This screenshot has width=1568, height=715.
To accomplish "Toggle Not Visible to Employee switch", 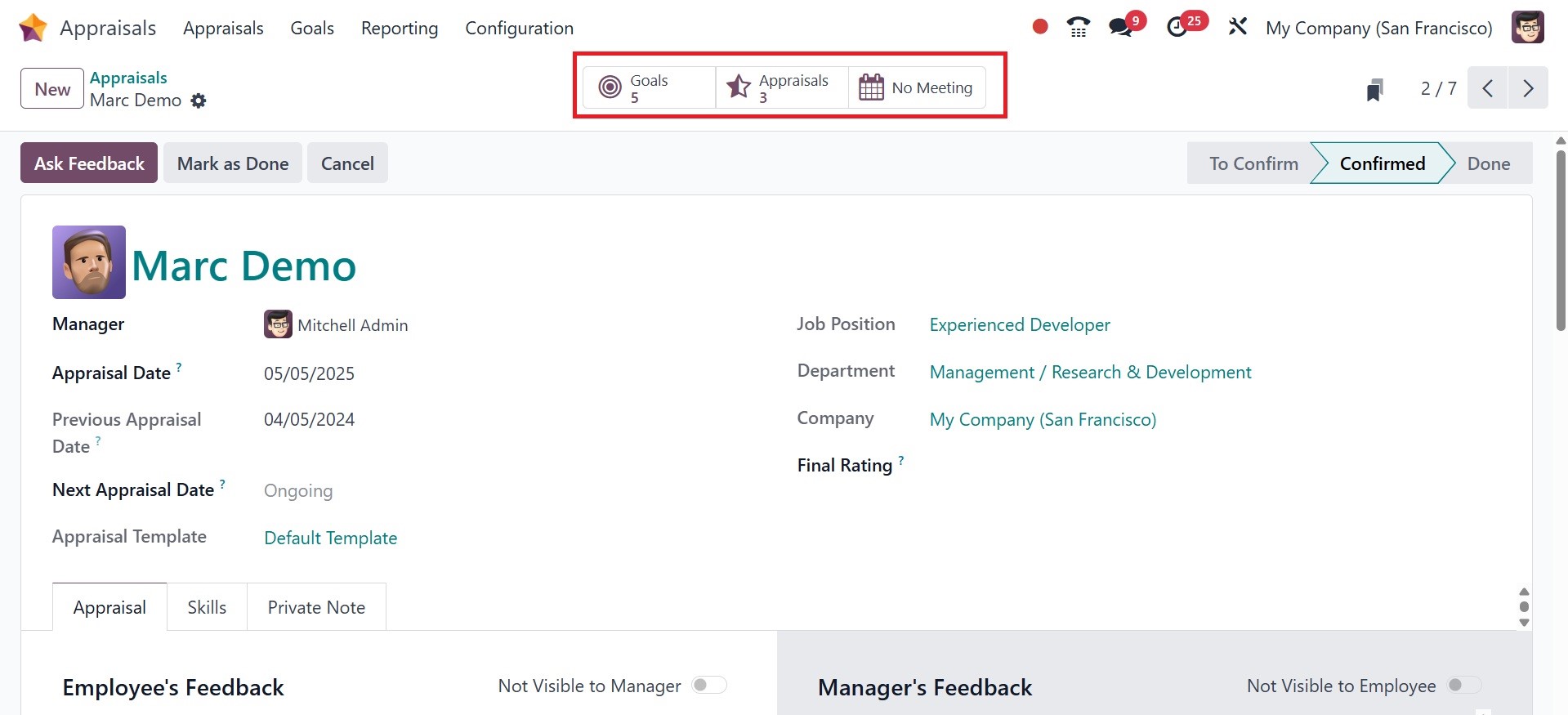I will pos(1463,686).
